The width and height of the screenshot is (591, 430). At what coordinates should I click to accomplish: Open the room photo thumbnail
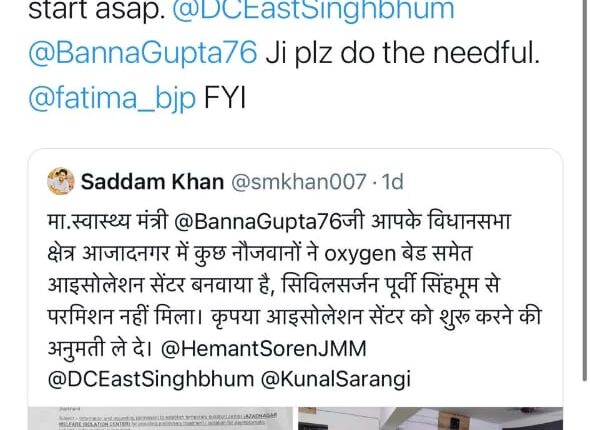(x=430, y=418)
